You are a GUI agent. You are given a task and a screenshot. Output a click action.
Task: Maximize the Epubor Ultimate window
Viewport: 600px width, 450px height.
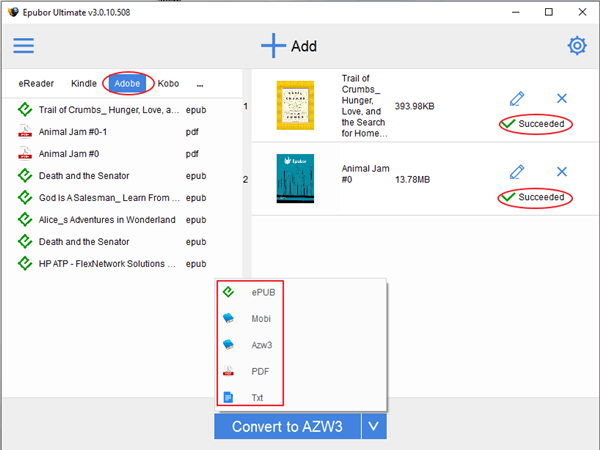click(549, 12)
